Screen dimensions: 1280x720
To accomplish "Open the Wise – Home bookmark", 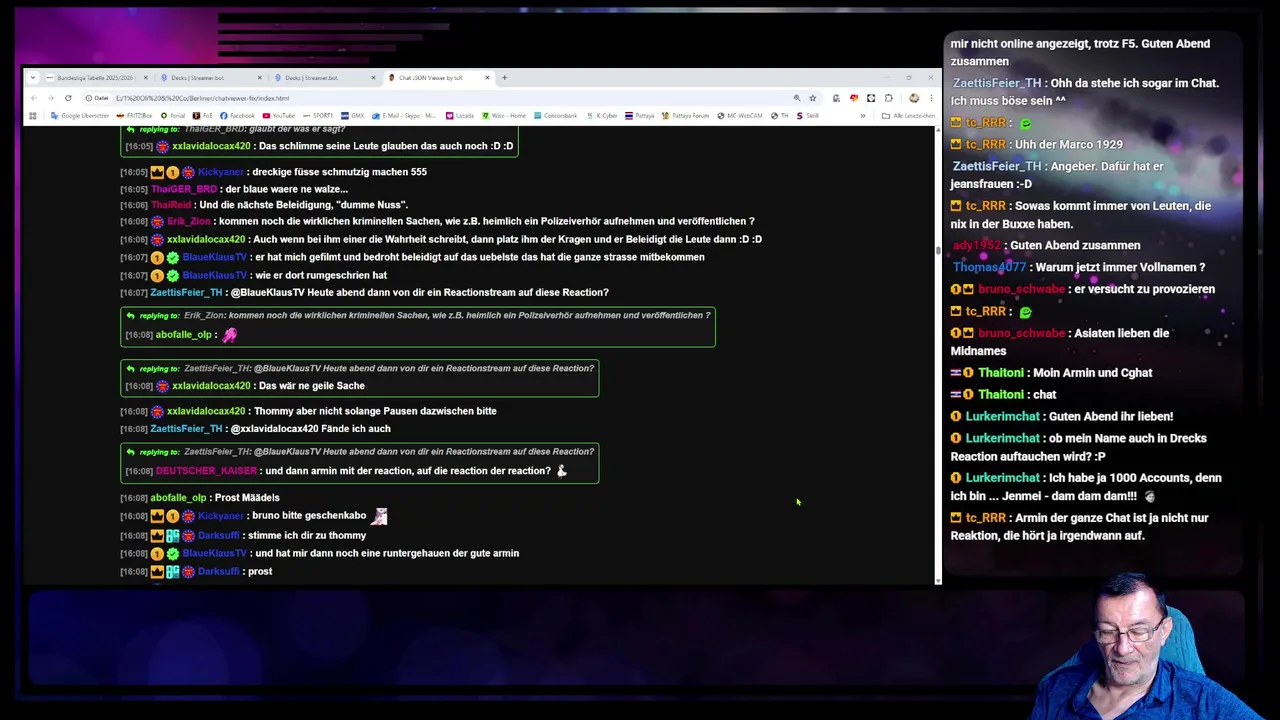I will [504, 116].
